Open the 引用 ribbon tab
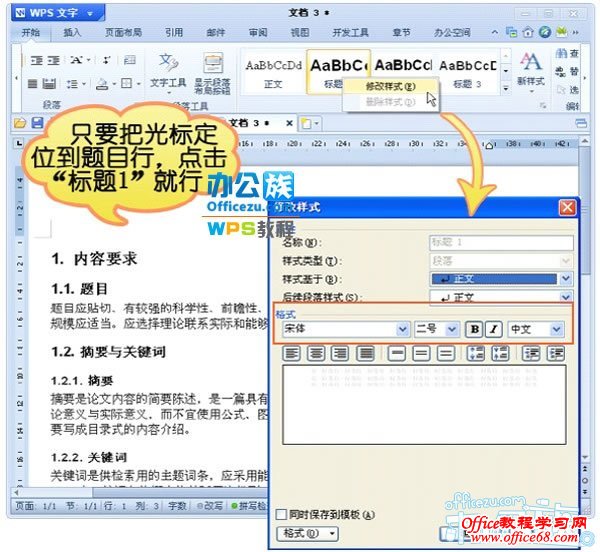Viewport: 600px width, 552px height. coord(174,33)
